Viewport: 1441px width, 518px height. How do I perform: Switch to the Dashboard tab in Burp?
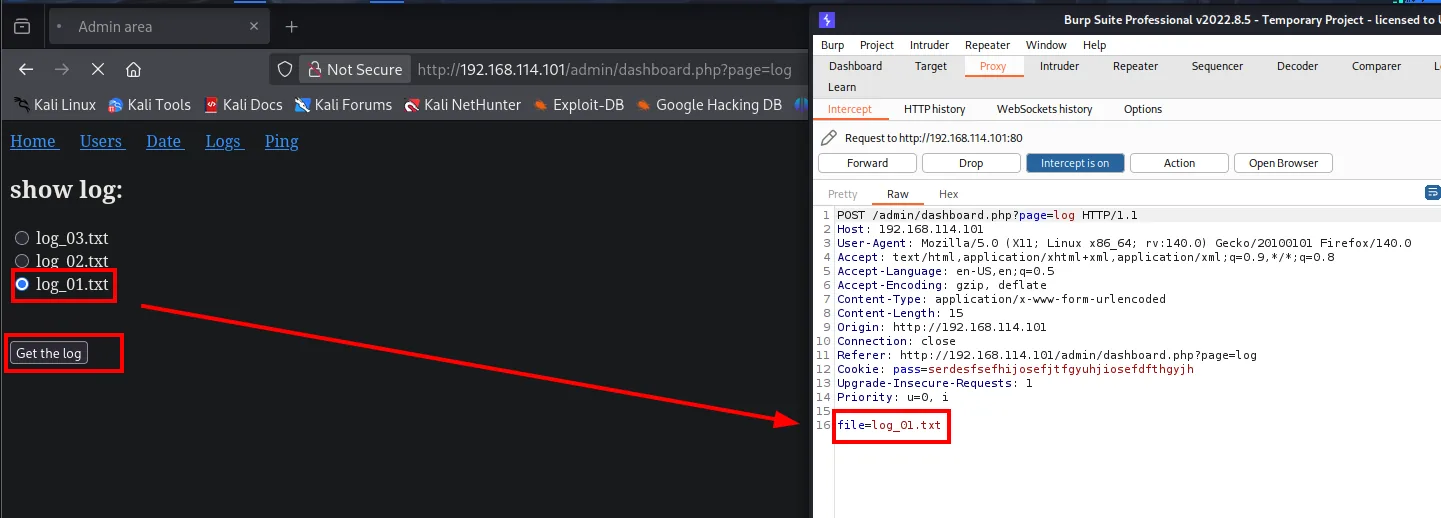point(855,66)
